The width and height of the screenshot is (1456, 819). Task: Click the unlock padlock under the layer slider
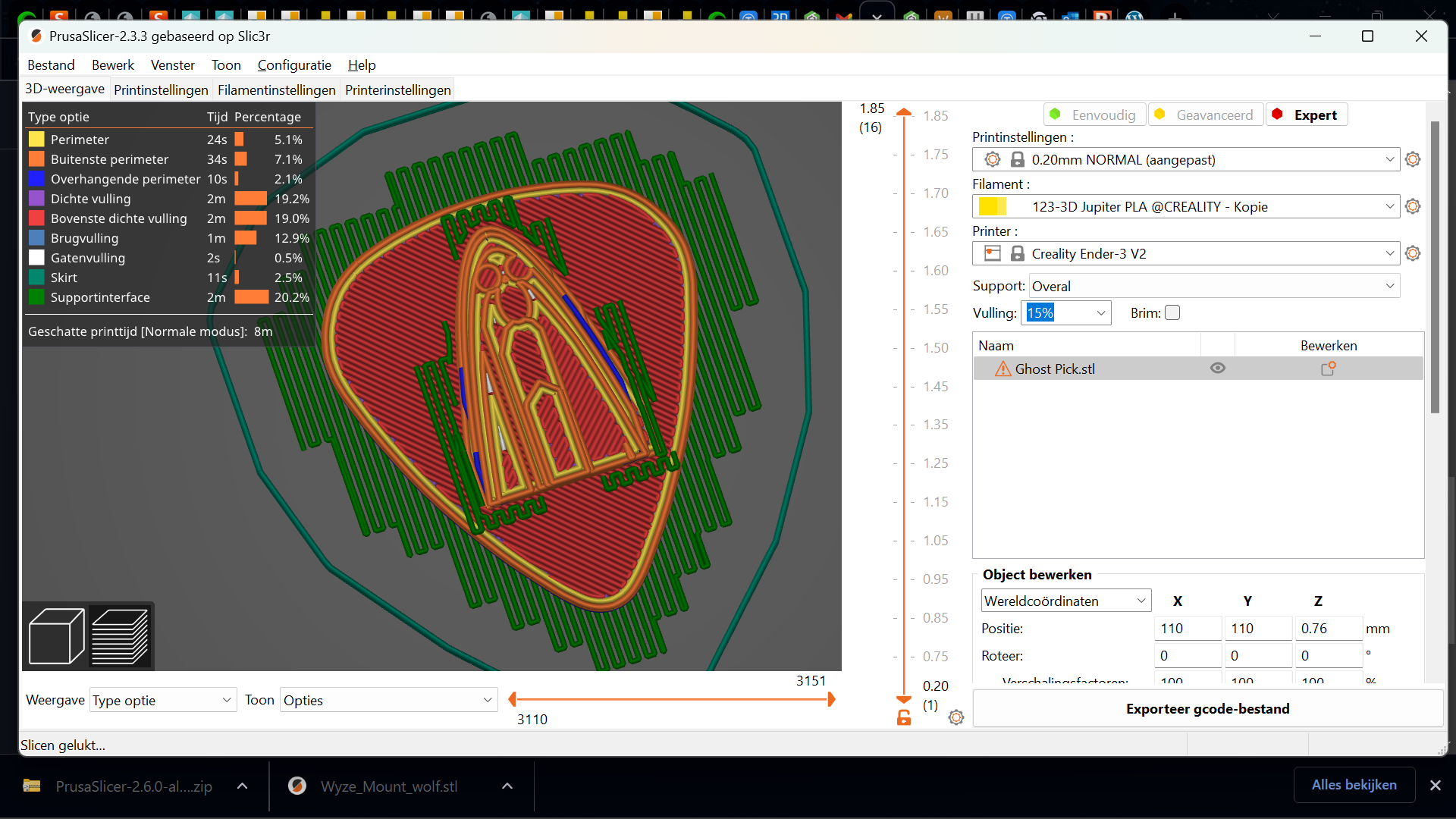click(903, 717)
